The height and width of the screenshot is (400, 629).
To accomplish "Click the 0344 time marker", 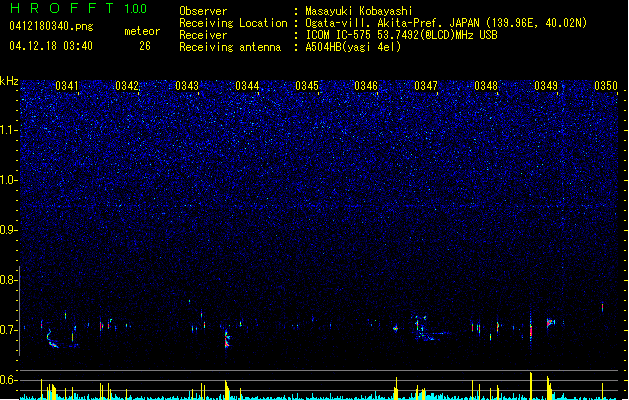I will click(x=247, y=86).
